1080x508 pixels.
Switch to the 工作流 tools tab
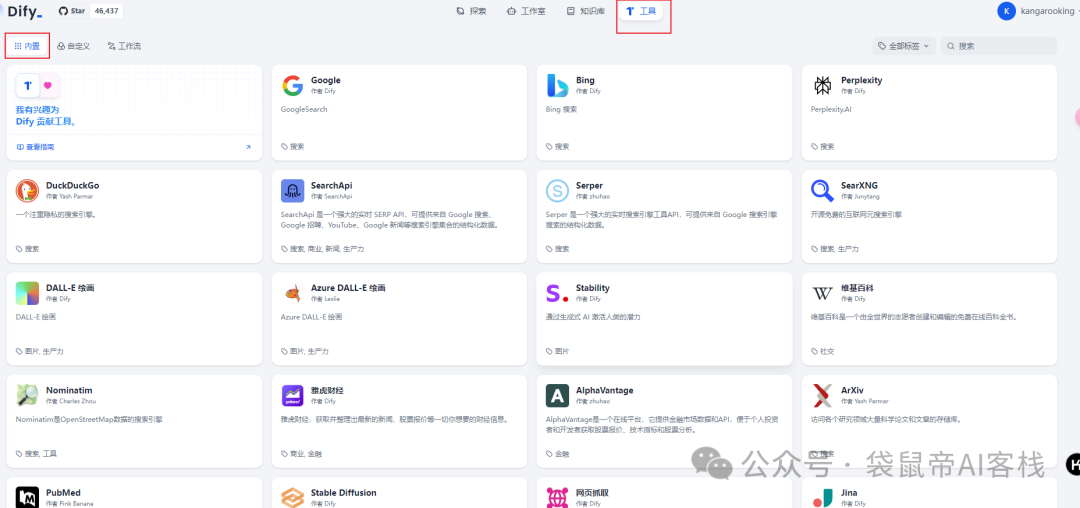[125, 46]
